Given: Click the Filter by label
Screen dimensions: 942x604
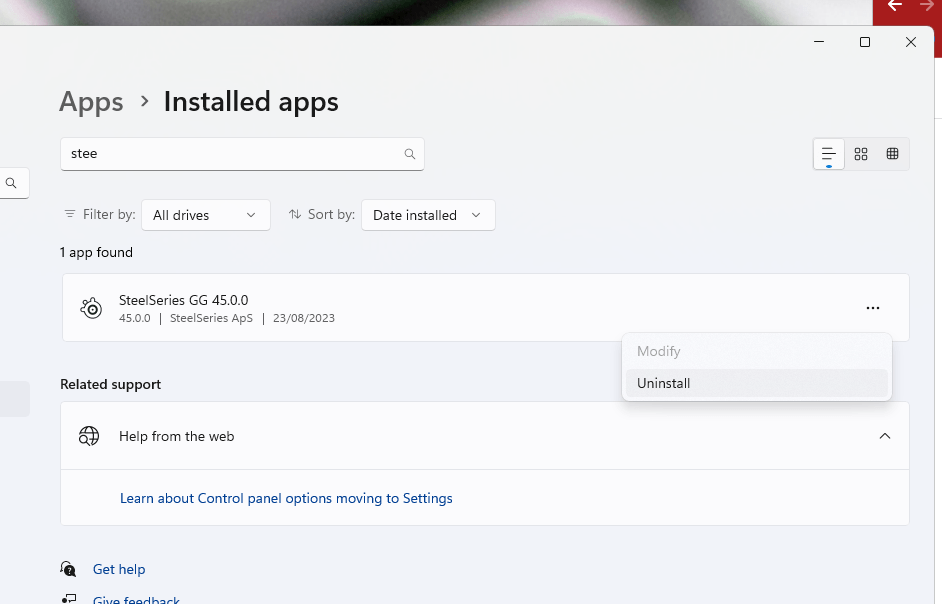Looking at the screenshot, I should click(109, 215).
